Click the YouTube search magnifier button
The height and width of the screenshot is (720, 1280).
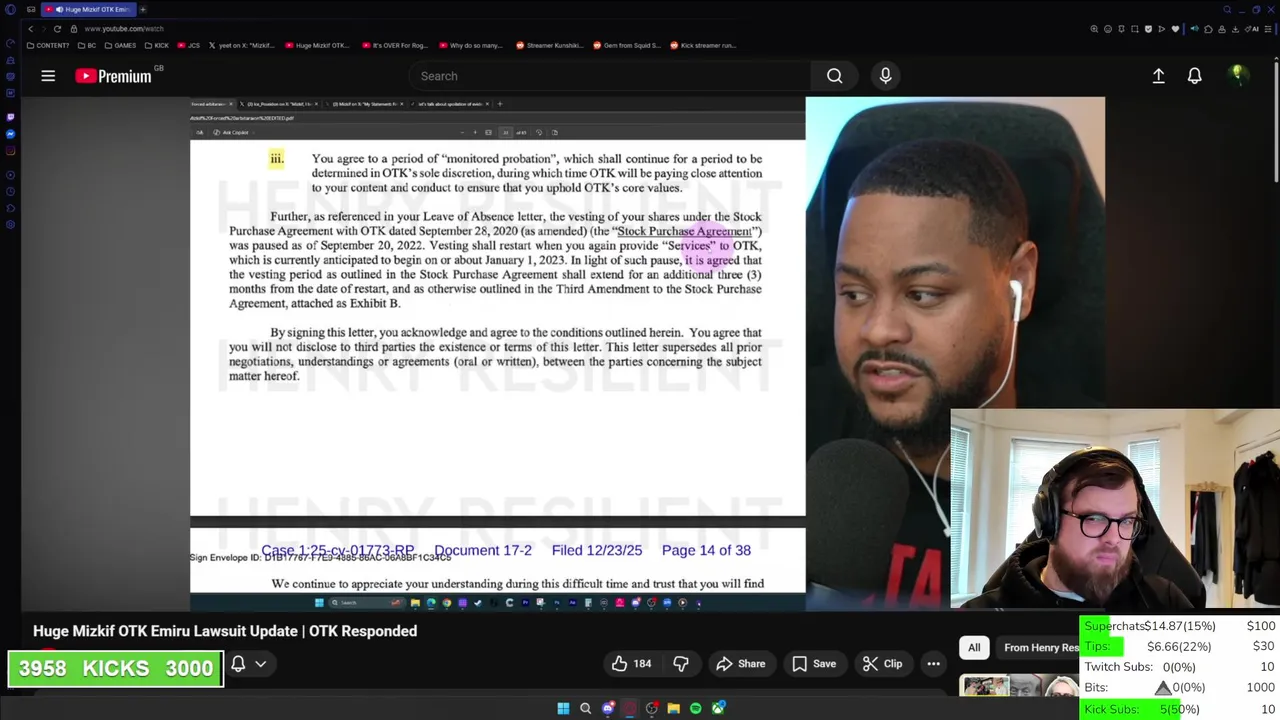coord(834,76)
